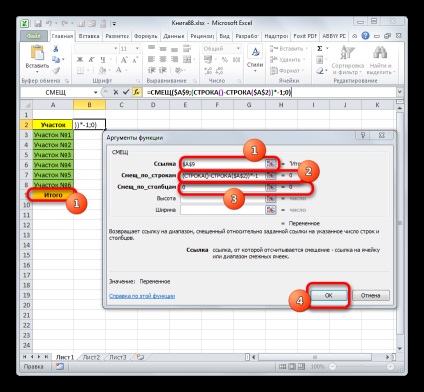
Task: Expand the Name Box dropdown arrow
Action: coord(96,92)
